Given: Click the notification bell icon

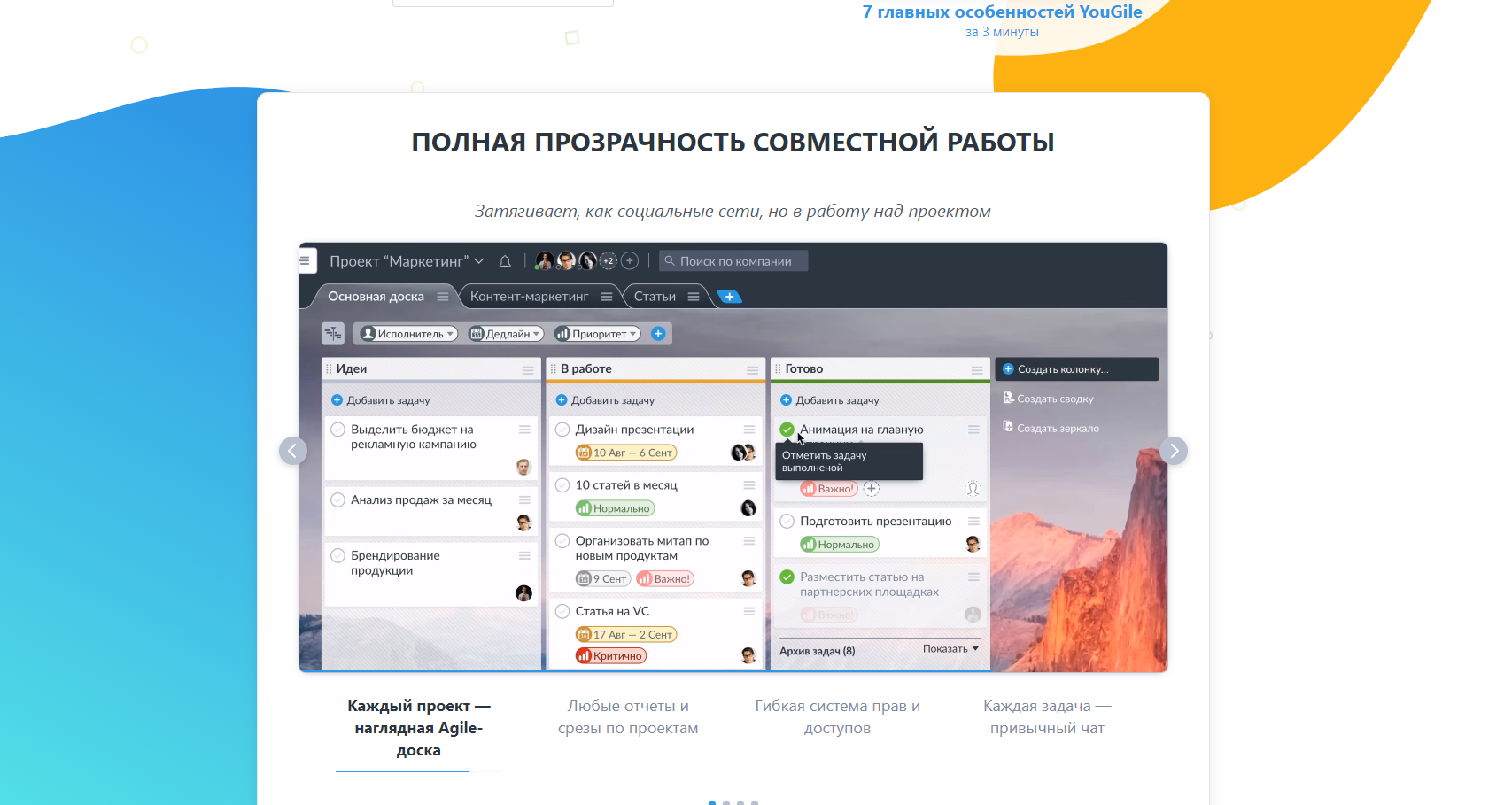Looking at the screenshot, I should (x=505, y=261).
